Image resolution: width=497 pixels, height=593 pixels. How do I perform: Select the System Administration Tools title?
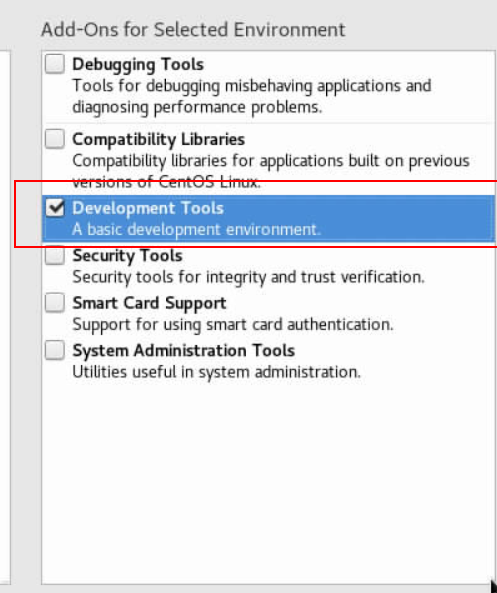click(183, 351)
